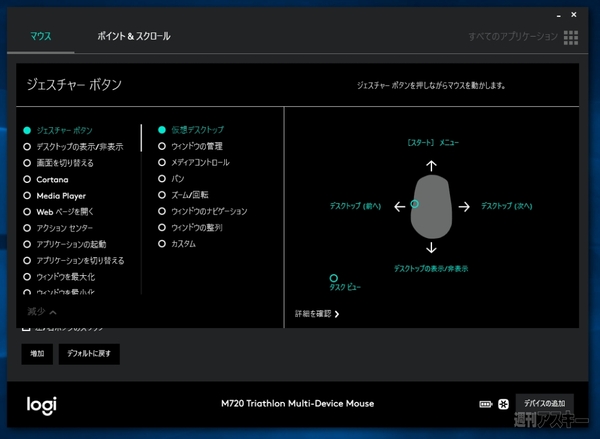The width and height of the screenshot is (600, 439).
Task: Click the logi logo
Action: click(42, 405)
